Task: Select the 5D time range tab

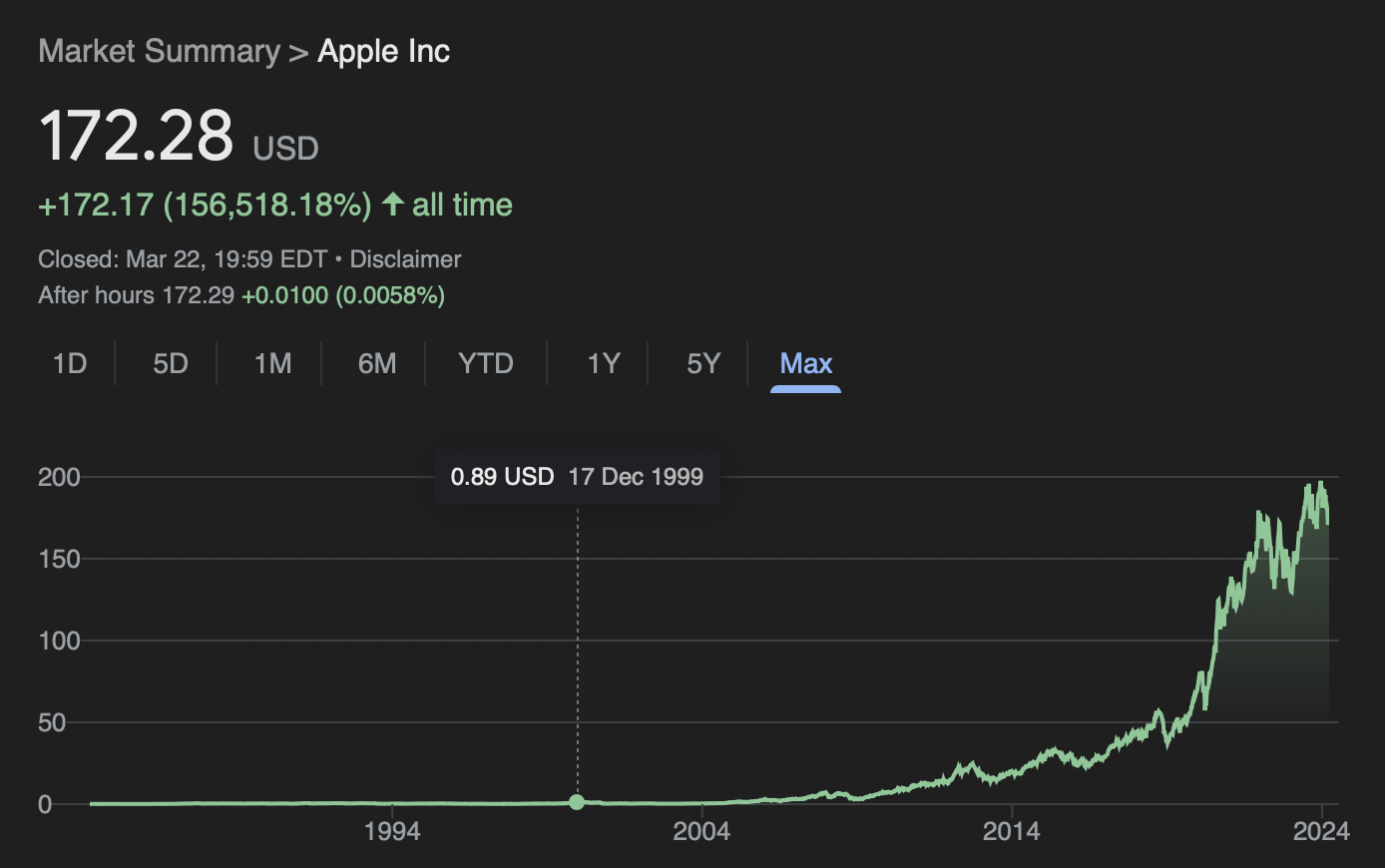Action: point(171,364)
